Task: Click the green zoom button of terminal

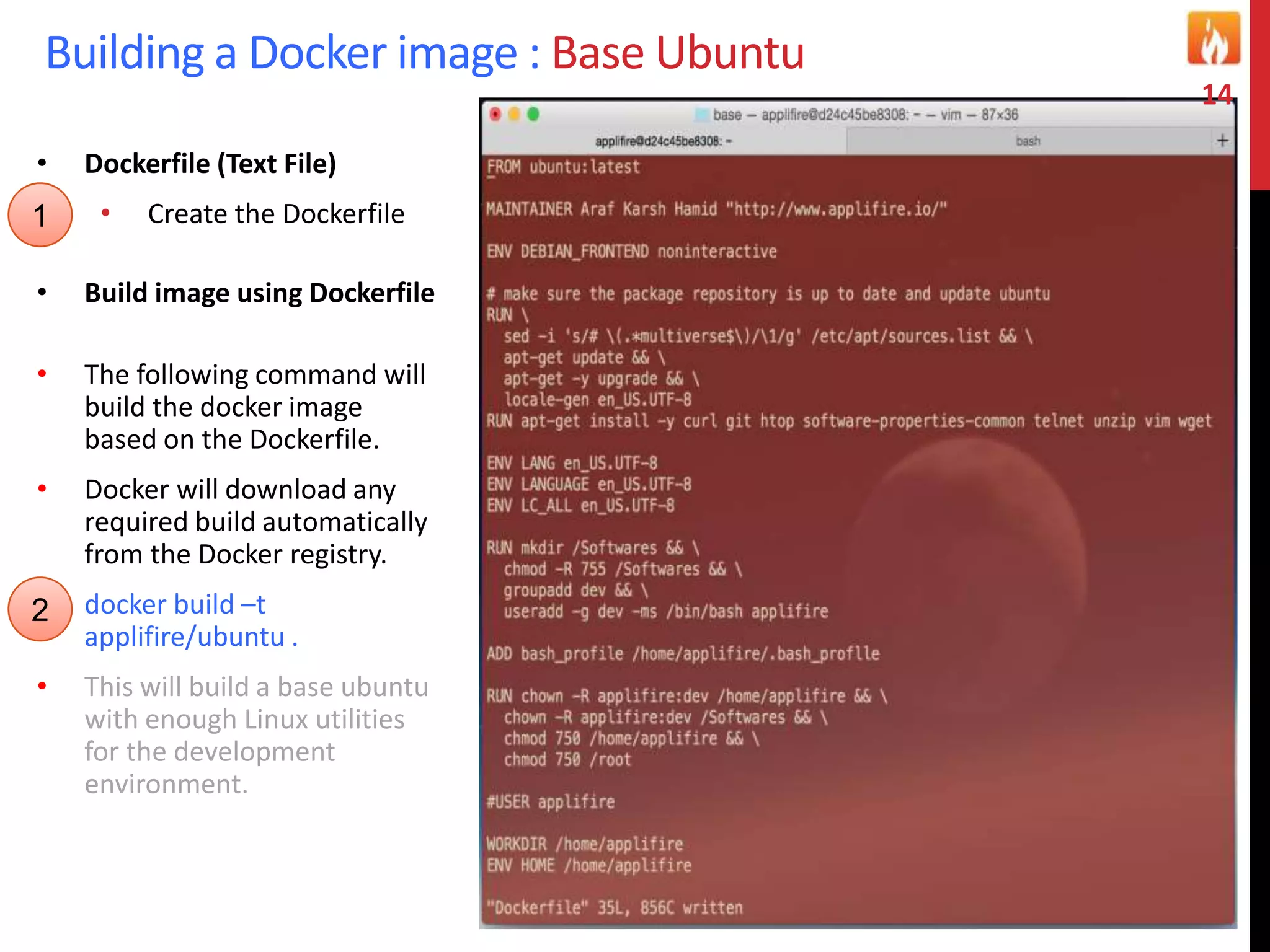Action: pos(533,114)
